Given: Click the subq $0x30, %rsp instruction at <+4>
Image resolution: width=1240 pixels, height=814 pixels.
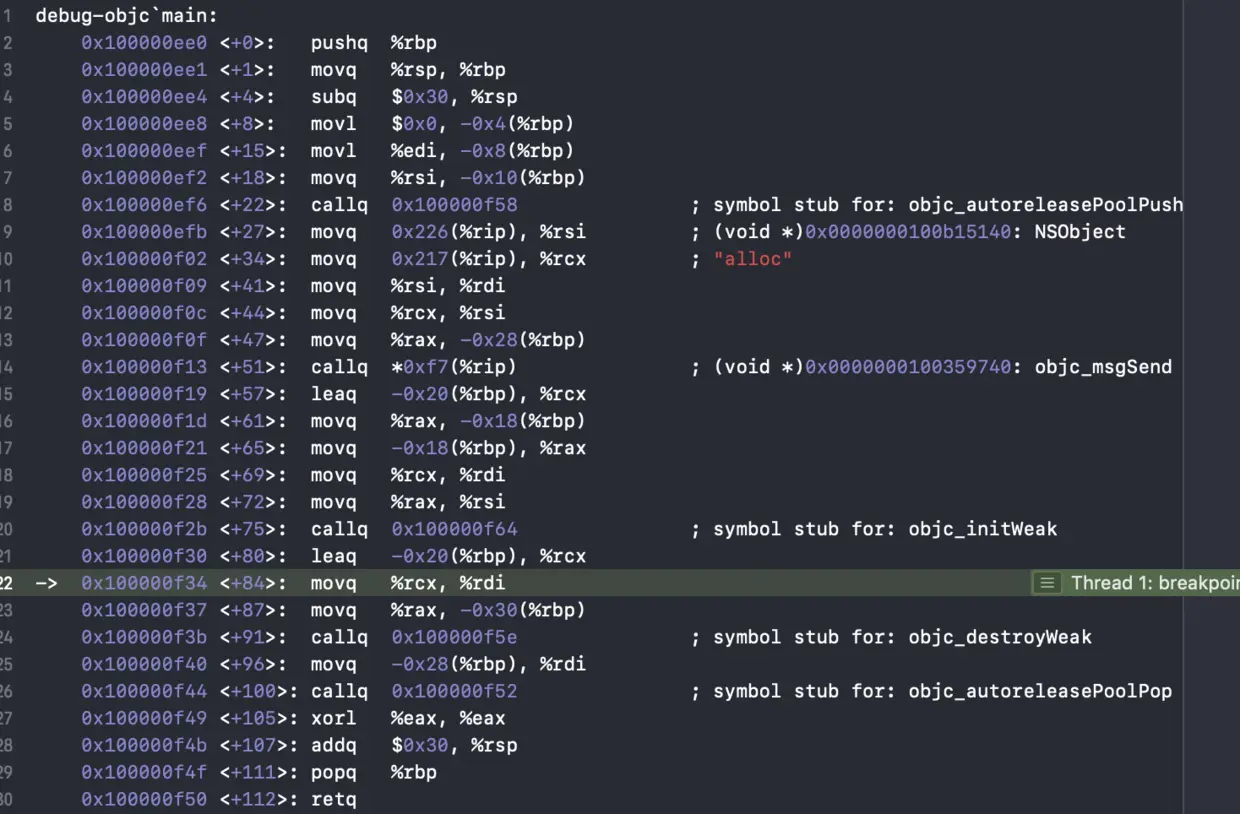Looking at the screenshot, I should [414, 97].
